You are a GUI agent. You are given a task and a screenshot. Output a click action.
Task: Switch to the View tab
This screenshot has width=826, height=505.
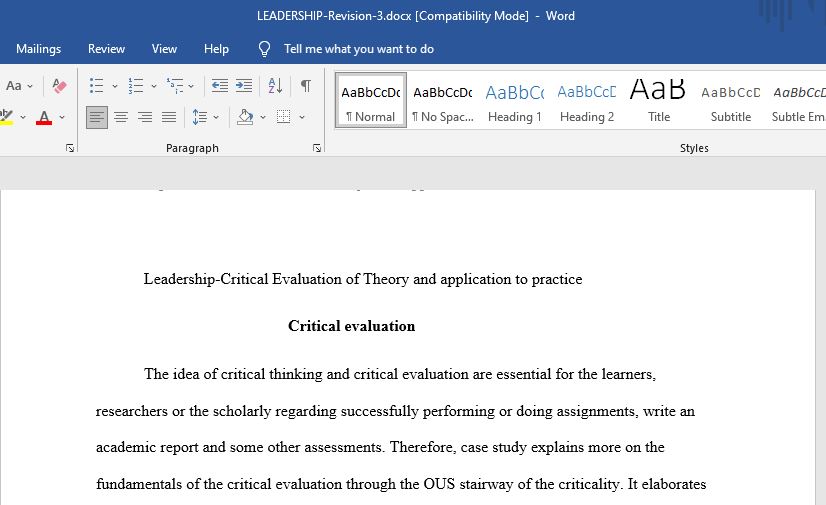pyautogui.click(x=164, y=49)
